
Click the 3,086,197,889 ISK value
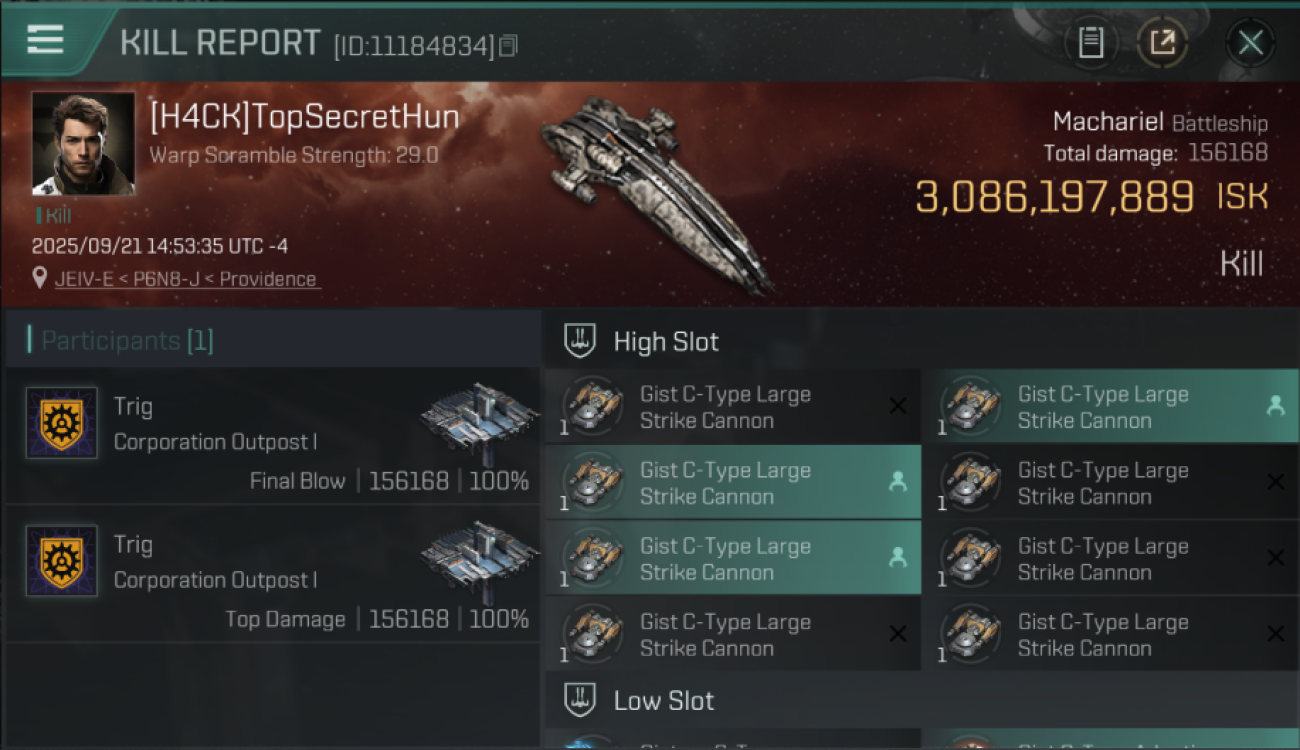point(1054,197)
